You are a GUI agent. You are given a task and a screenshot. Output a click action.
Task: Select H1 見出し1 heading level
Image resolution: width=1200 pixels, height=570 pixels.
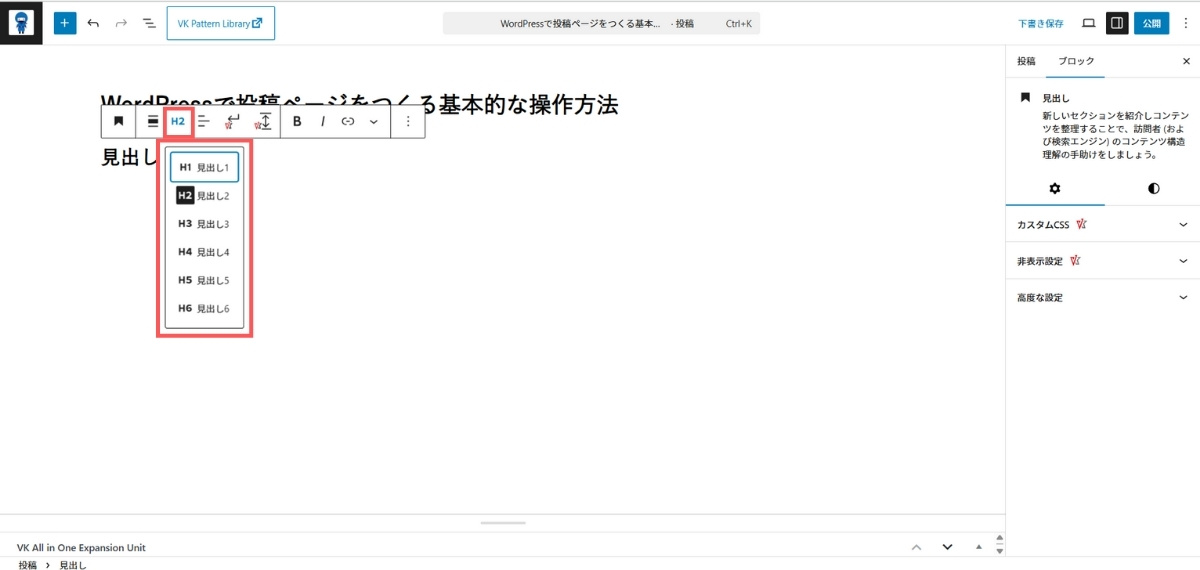204,167
